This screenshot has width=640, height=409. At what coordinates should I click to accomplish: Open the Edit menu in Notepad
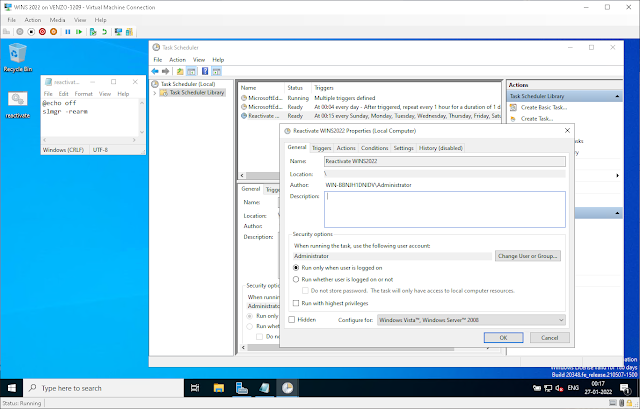pos(63,94)
